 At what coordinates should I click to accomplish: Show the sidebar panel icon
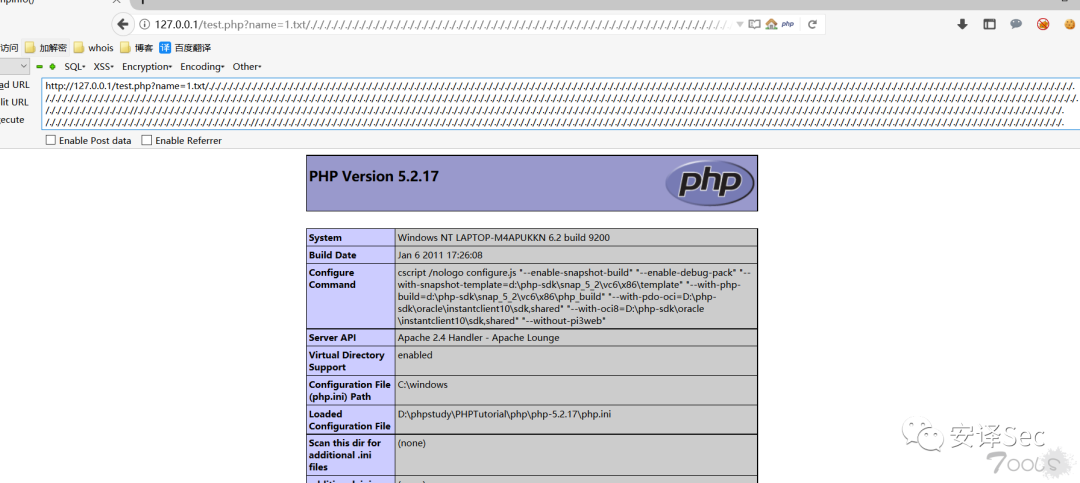(989, 24)
